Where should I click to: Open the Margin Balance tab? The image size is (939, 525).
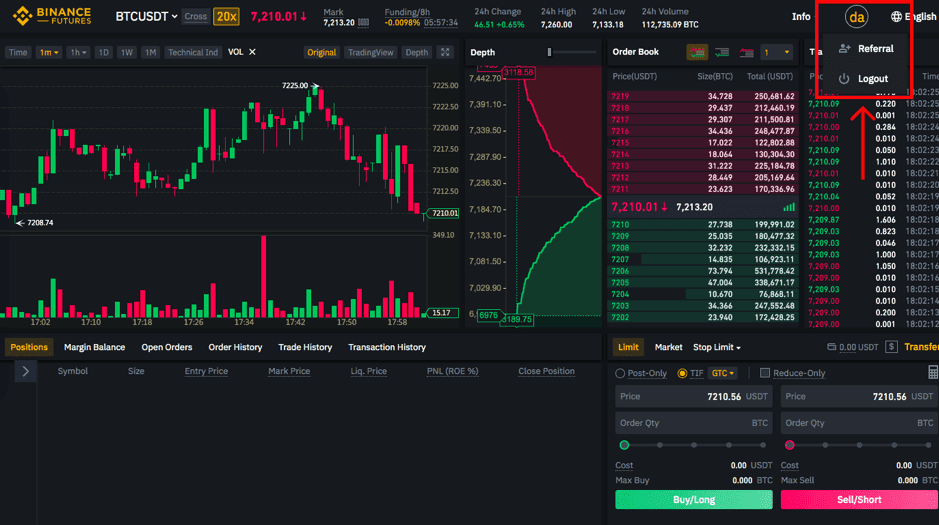tap(95, 347)
